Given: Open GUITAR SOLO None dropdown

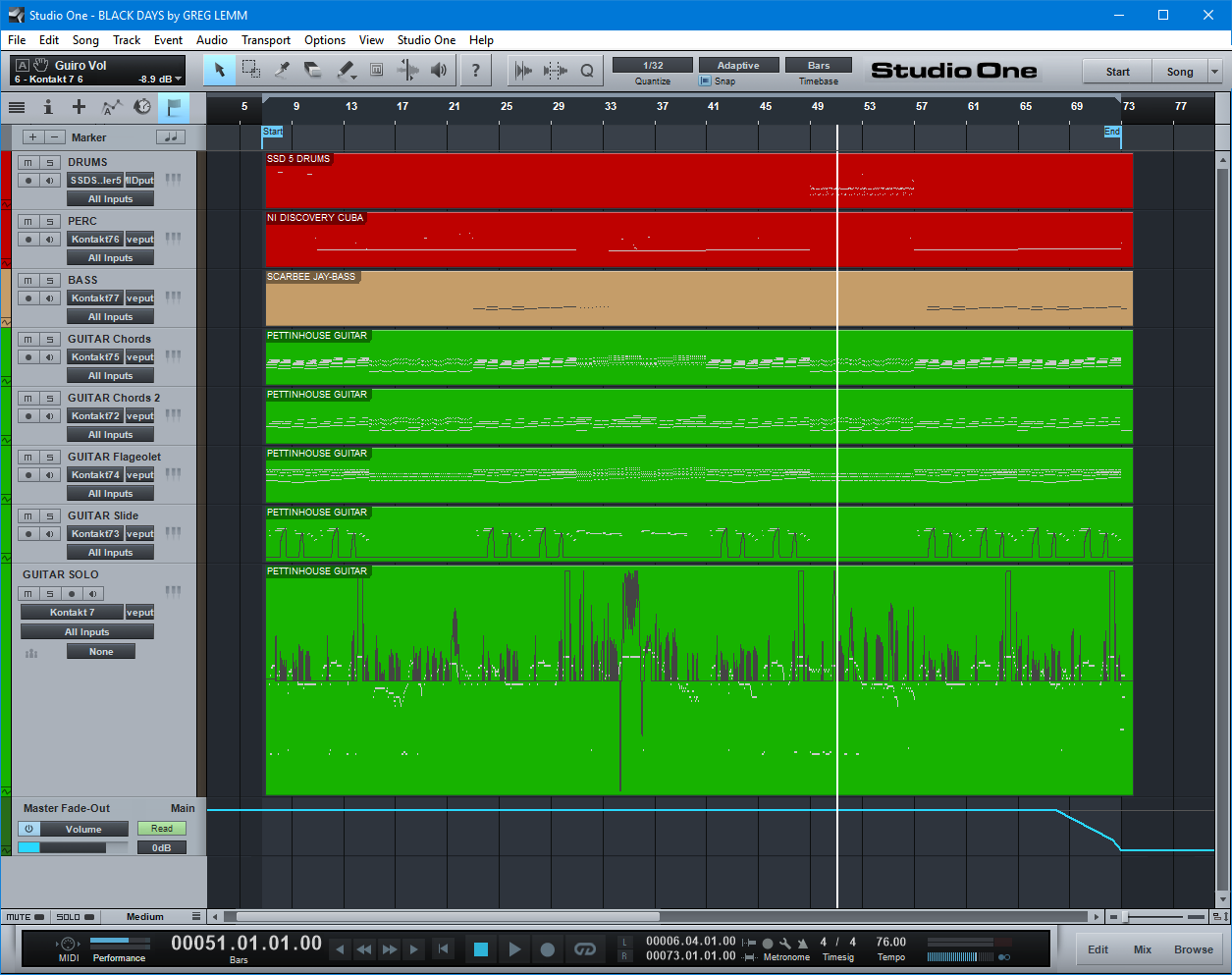Looking at the screenshot, I should [101, 652].
